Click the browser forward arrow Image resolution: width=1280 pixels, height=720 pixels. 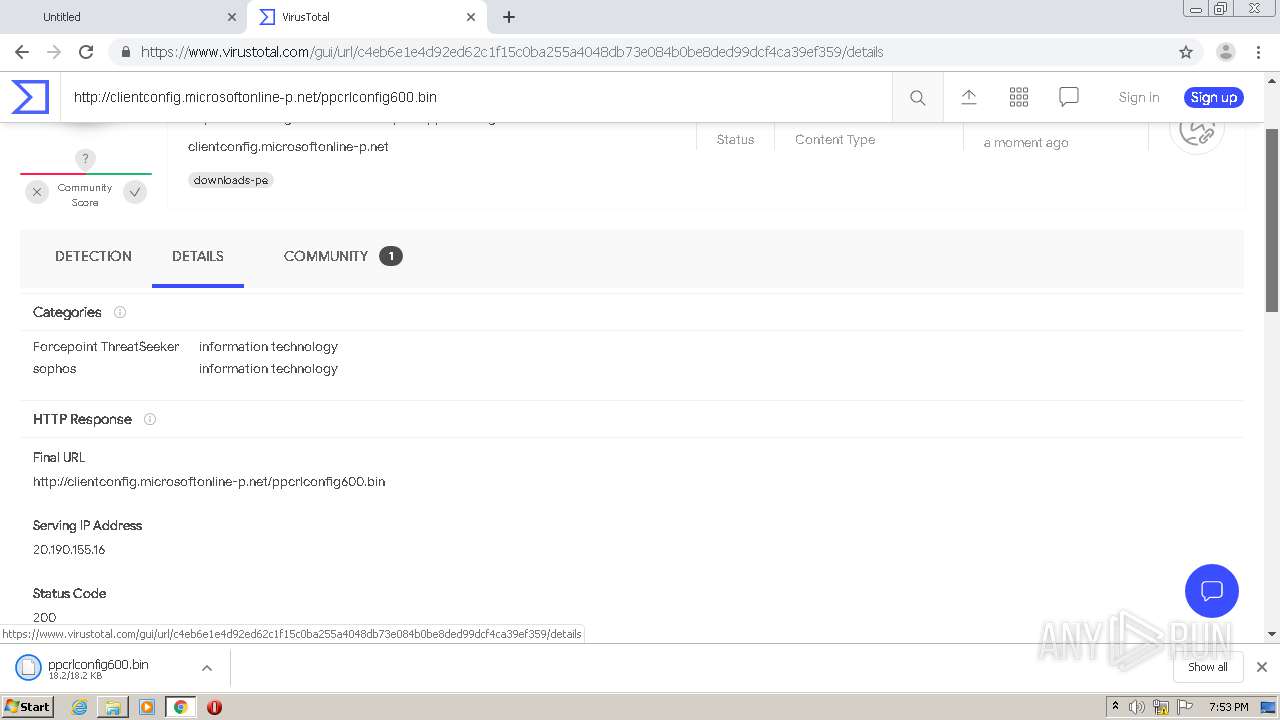[x=54, y=52]
